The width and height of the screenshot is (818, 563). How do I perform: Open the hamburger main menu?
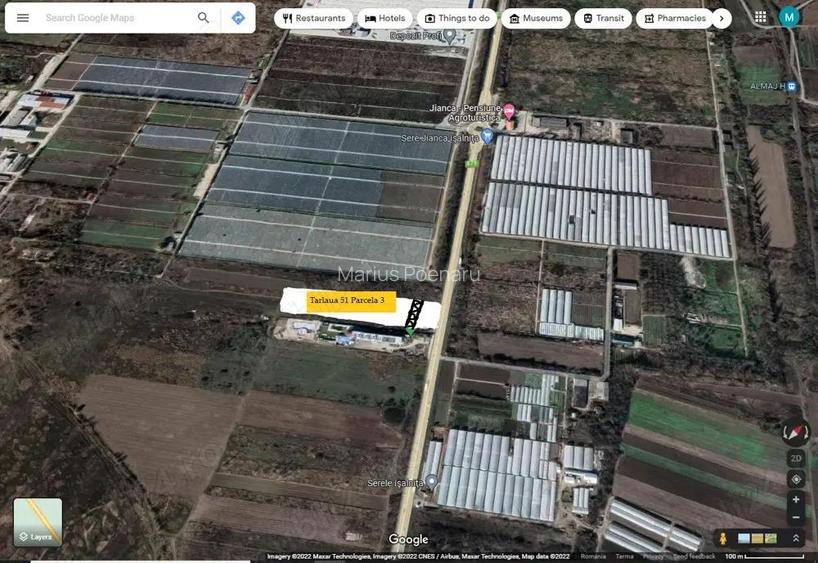click(22, 18)
